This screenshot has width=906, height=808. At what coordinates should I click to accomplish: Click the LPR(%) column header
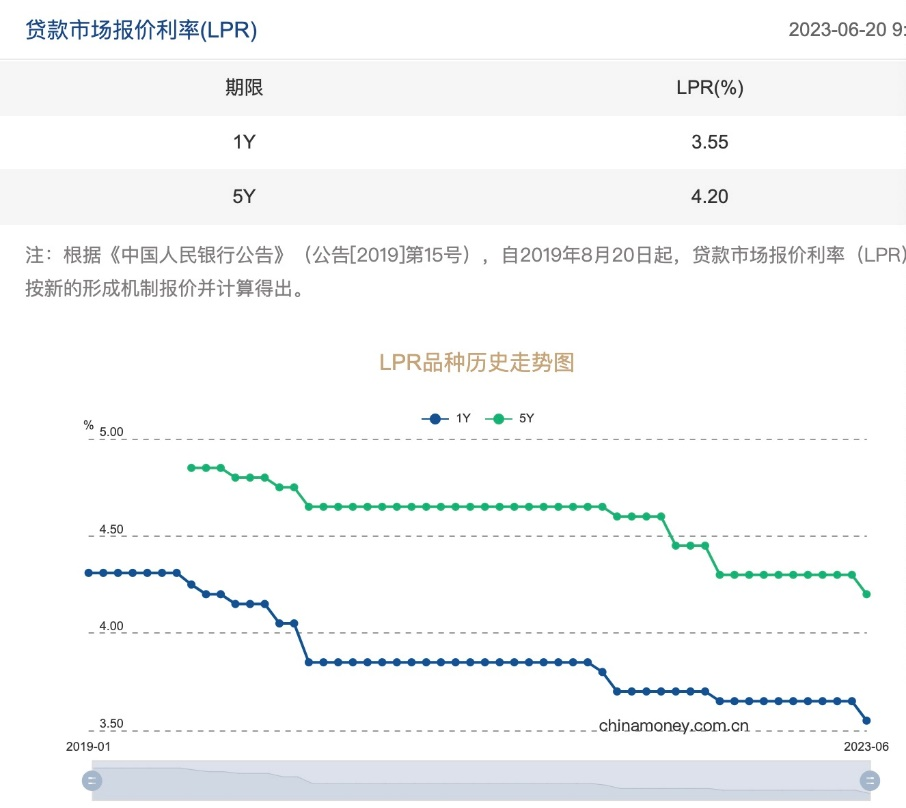click(709, 87)
